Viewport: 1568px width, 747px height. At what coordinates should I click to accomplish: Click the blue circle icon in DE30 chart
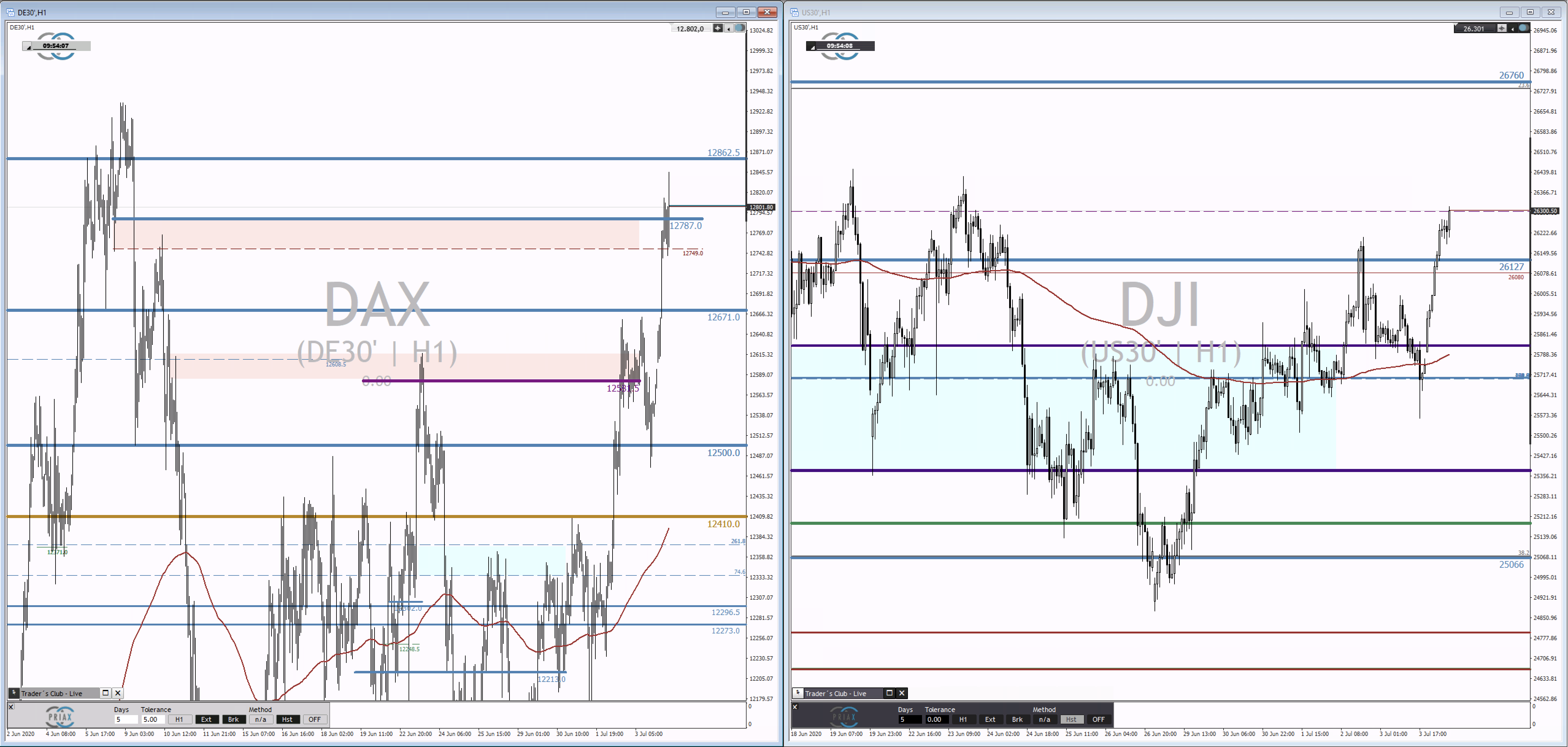click(740, 28)
